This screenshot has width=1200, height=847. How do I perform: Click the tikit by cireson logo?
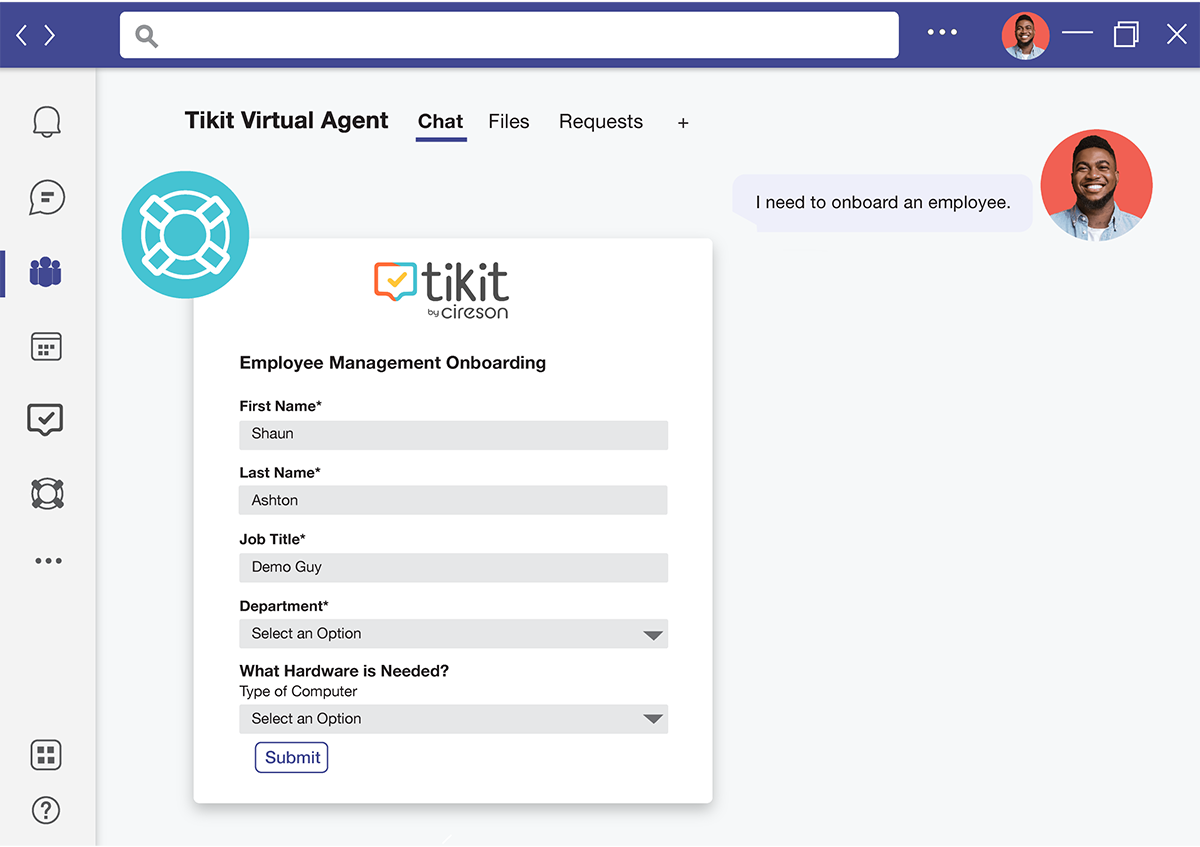click(x=441, y=290)
